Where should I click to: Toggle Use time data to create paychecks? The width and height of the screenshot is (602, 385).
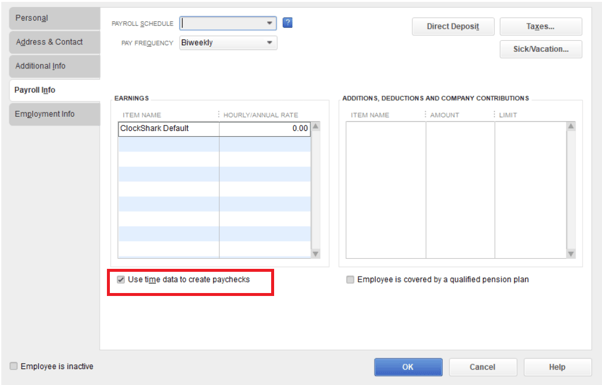click(121, 279)
